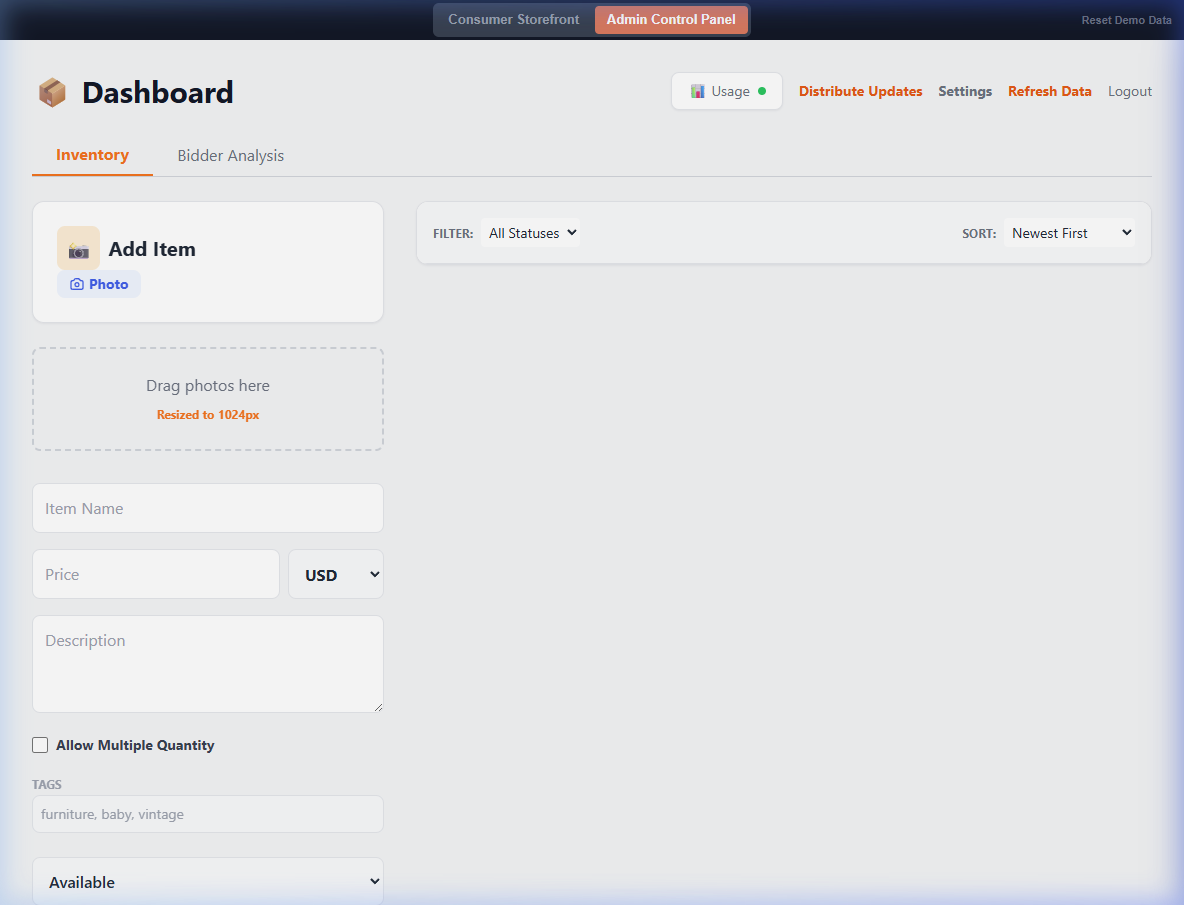Open Settings from the header
The width and height of the screenshot is (1184, 905).
[x=964, y=91]
